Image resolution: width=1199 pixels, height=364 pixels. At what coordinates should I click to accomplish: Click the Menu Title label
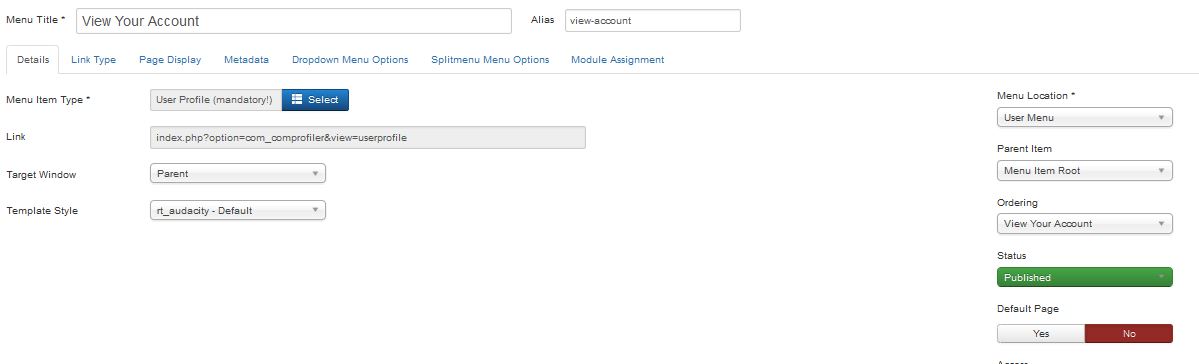point(36,20)
